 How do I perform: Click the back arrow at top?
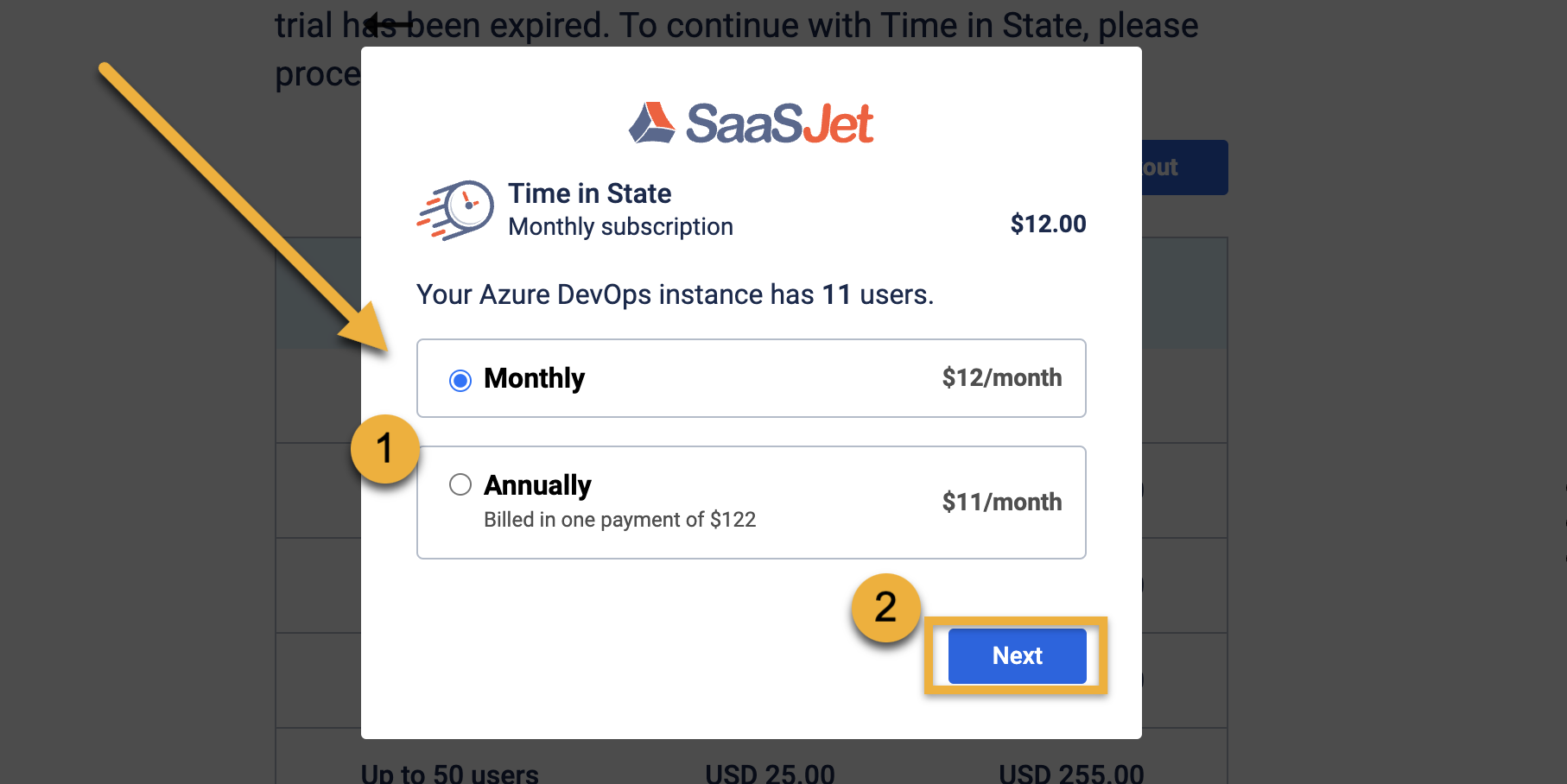[x=385, y=23]
